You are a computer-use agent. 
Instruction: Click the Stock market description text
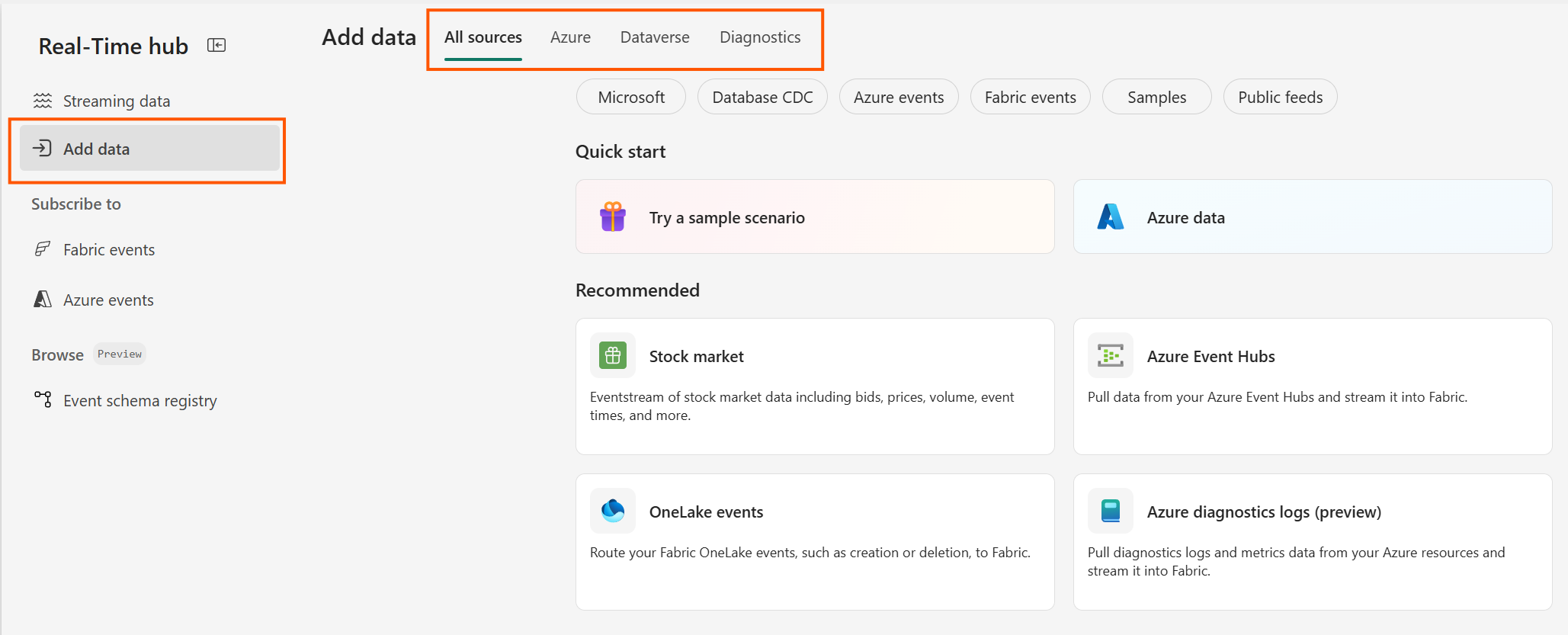[x=802, y=406]
